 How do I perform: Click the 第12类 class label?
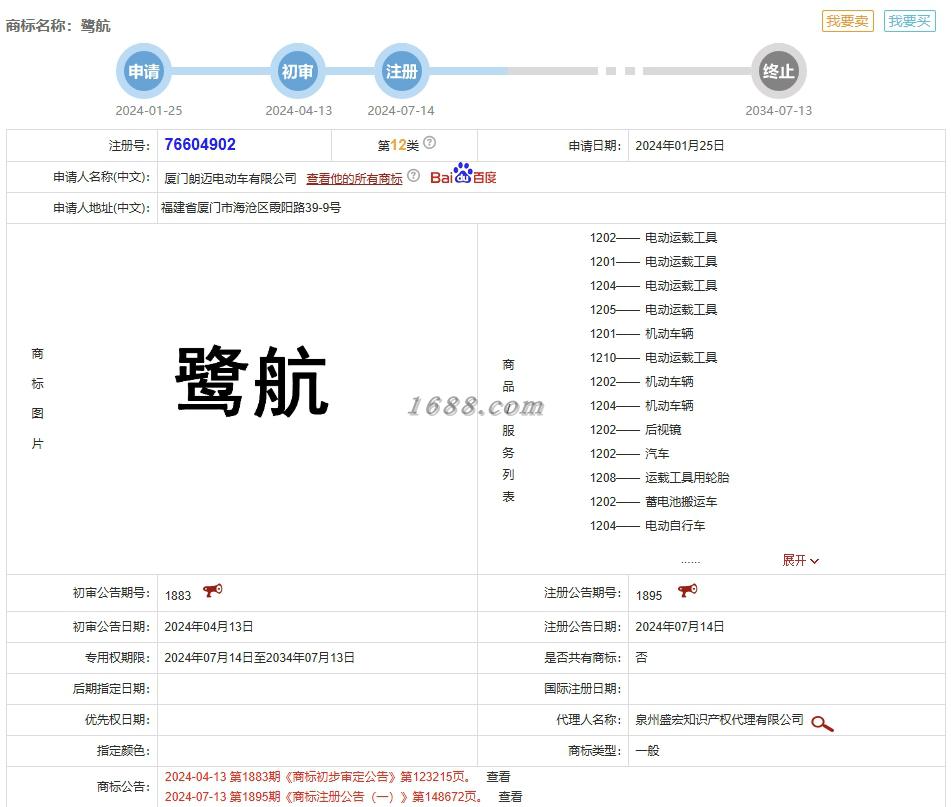(x=398, y=146)
